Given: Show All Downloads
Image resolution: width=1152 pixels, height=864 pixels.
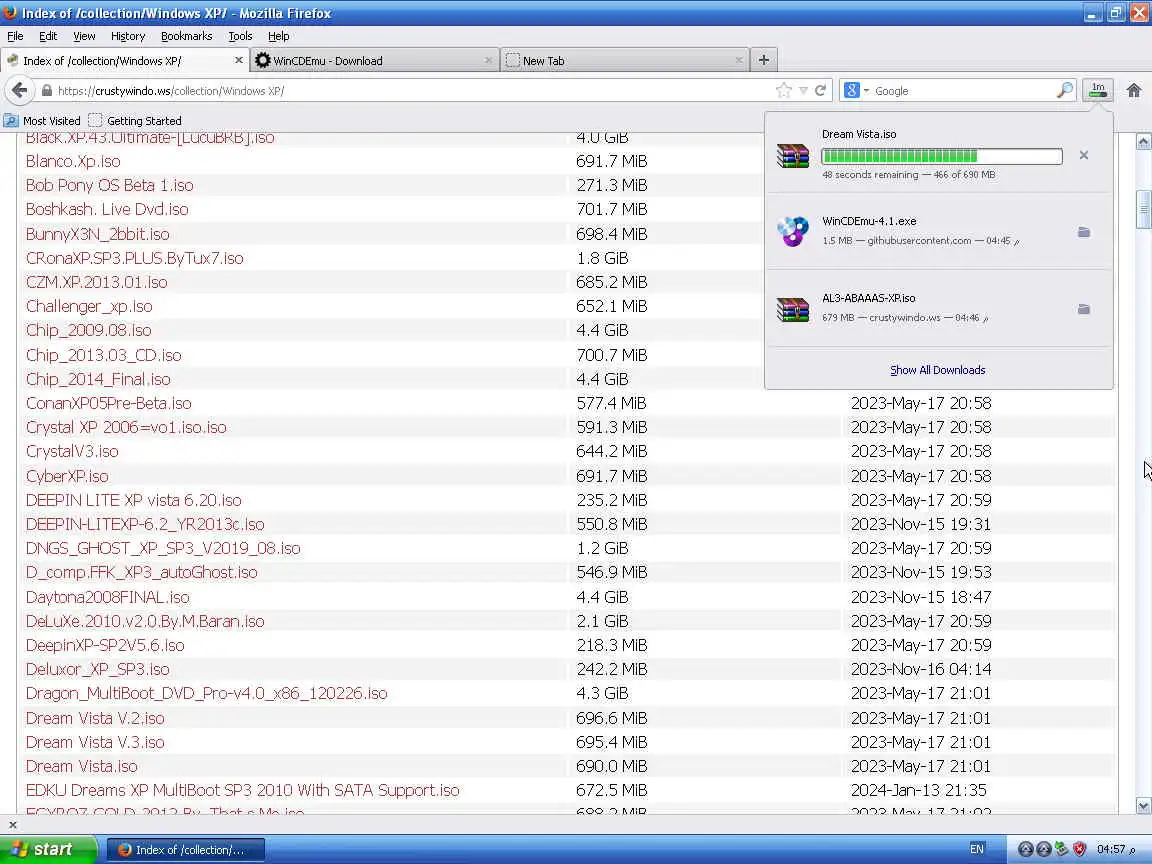Looking at the screenshot, I should click(937, 370).
